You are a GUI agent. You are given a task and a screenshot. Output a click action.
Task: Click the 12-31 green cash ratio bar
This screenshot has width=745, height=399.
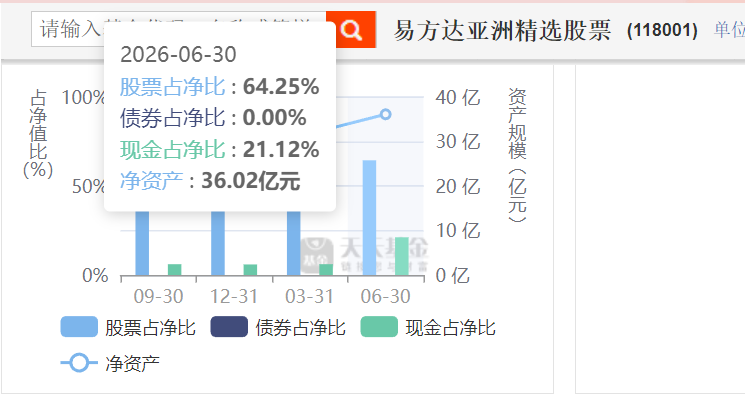250,270
